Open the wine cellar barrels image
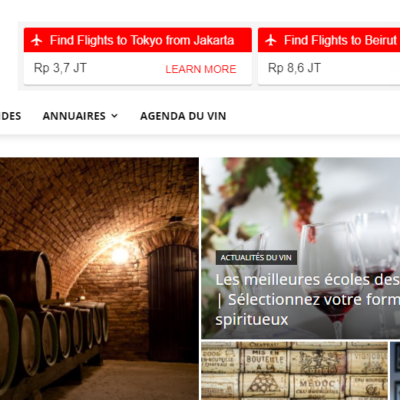400x400 pixels. 99,279
